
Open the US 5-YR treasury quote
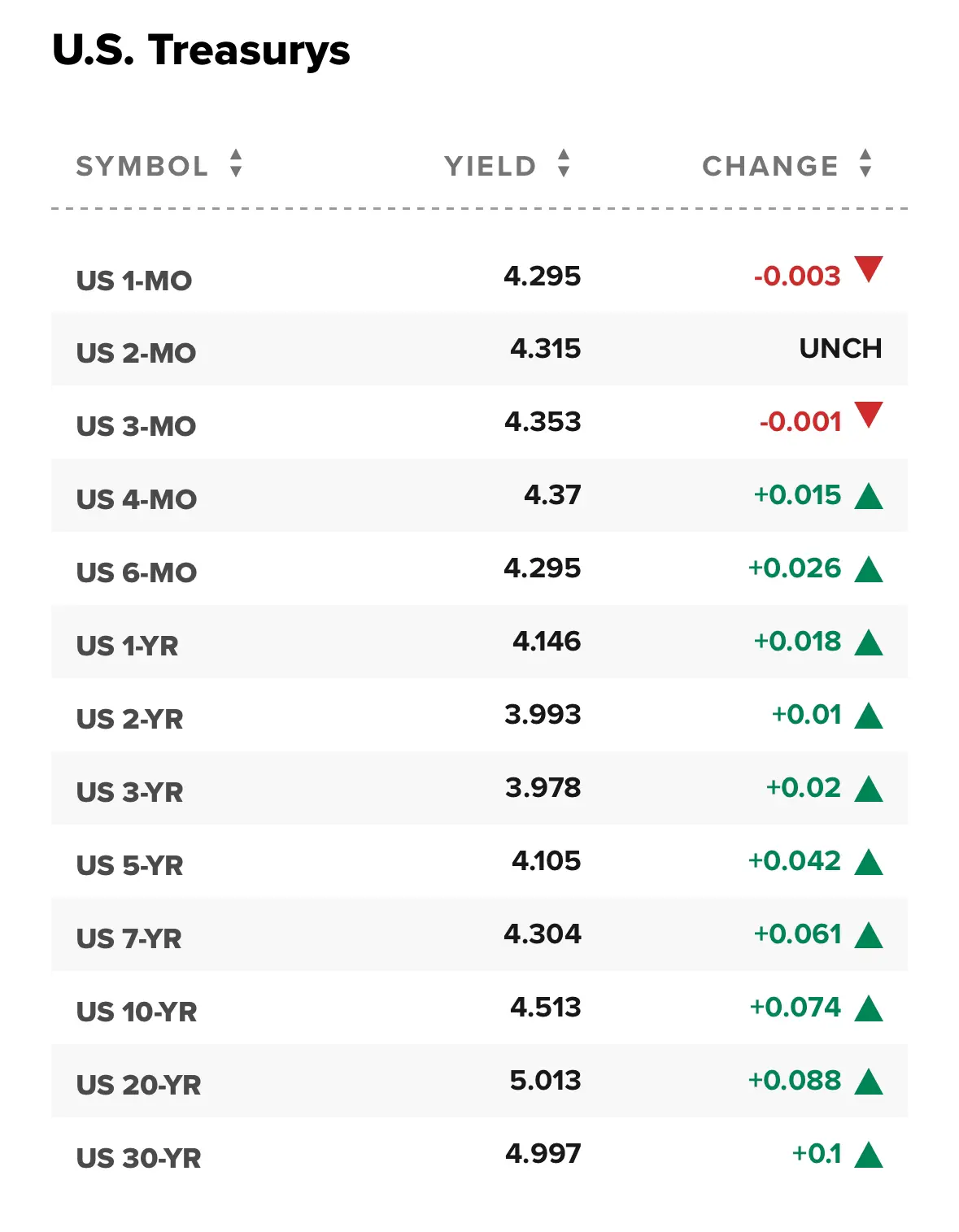click(129, 865)
